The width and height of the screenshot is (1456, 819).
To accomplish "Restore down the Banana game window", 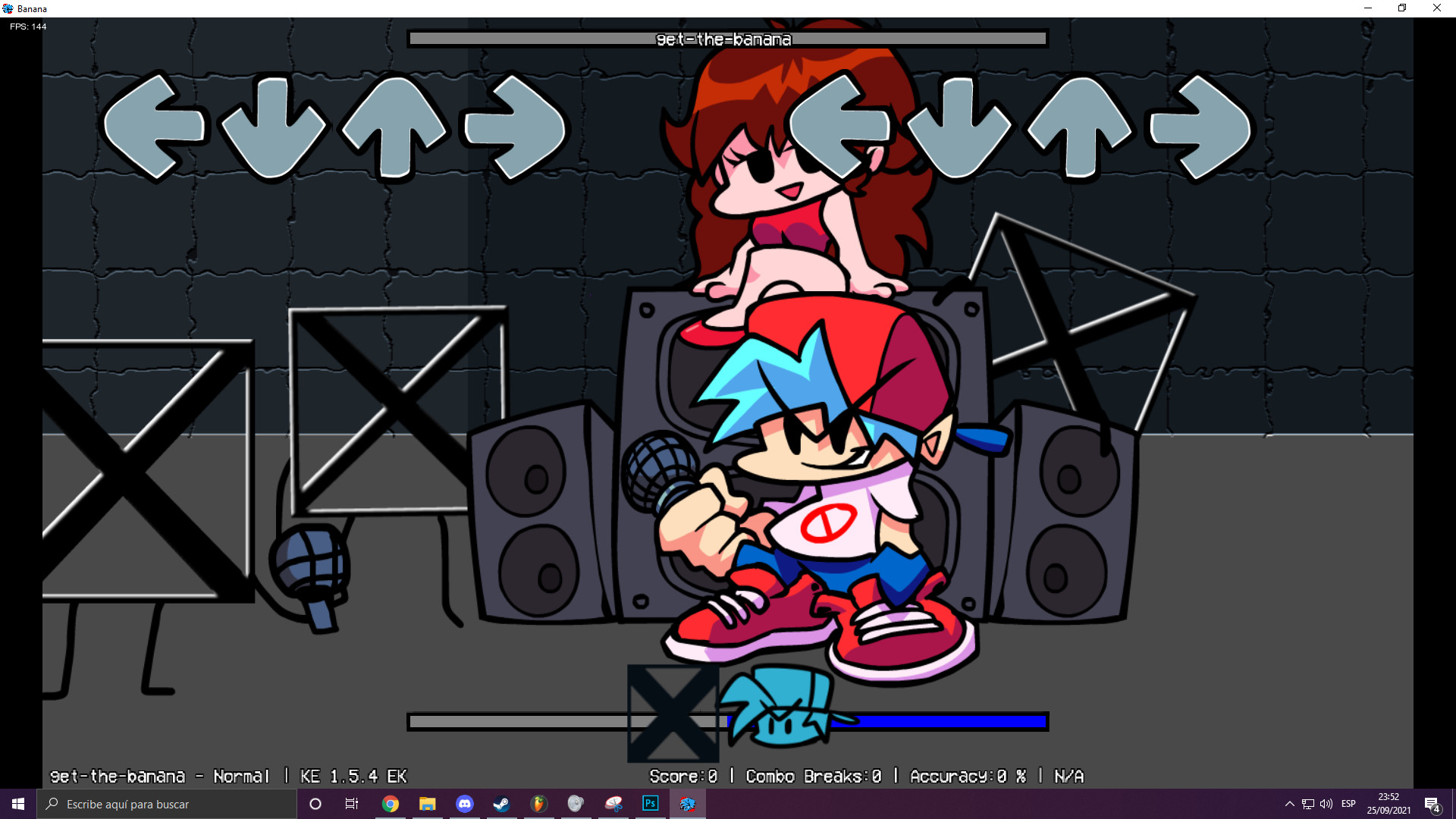I will [1402, 8].
